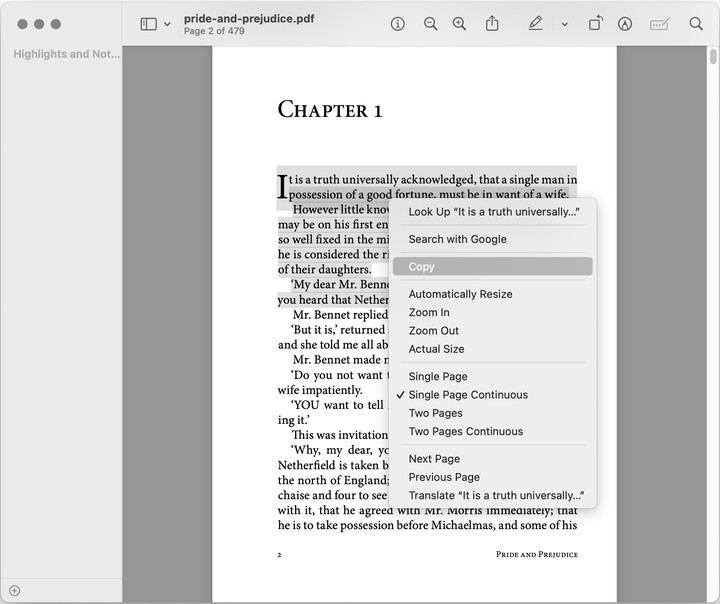This screenshot has height=604, width=720.
Task: Expand highlight color options chevron
Action: click(x=564, y=24)
